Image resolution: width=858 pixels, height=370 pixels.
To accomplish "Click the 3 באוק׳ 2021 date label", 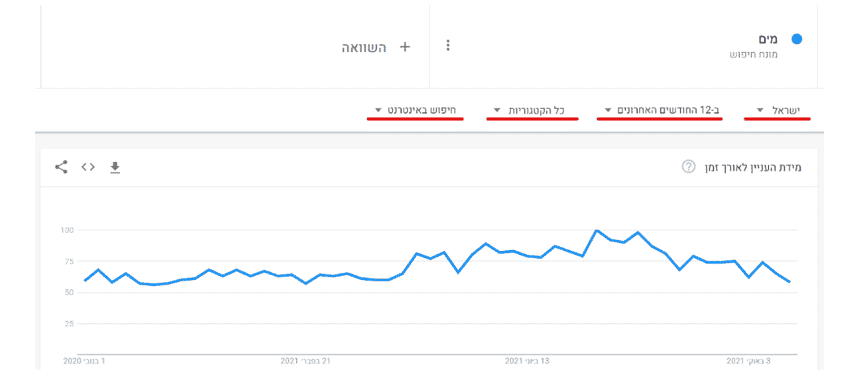I will [x=749, y=361].
